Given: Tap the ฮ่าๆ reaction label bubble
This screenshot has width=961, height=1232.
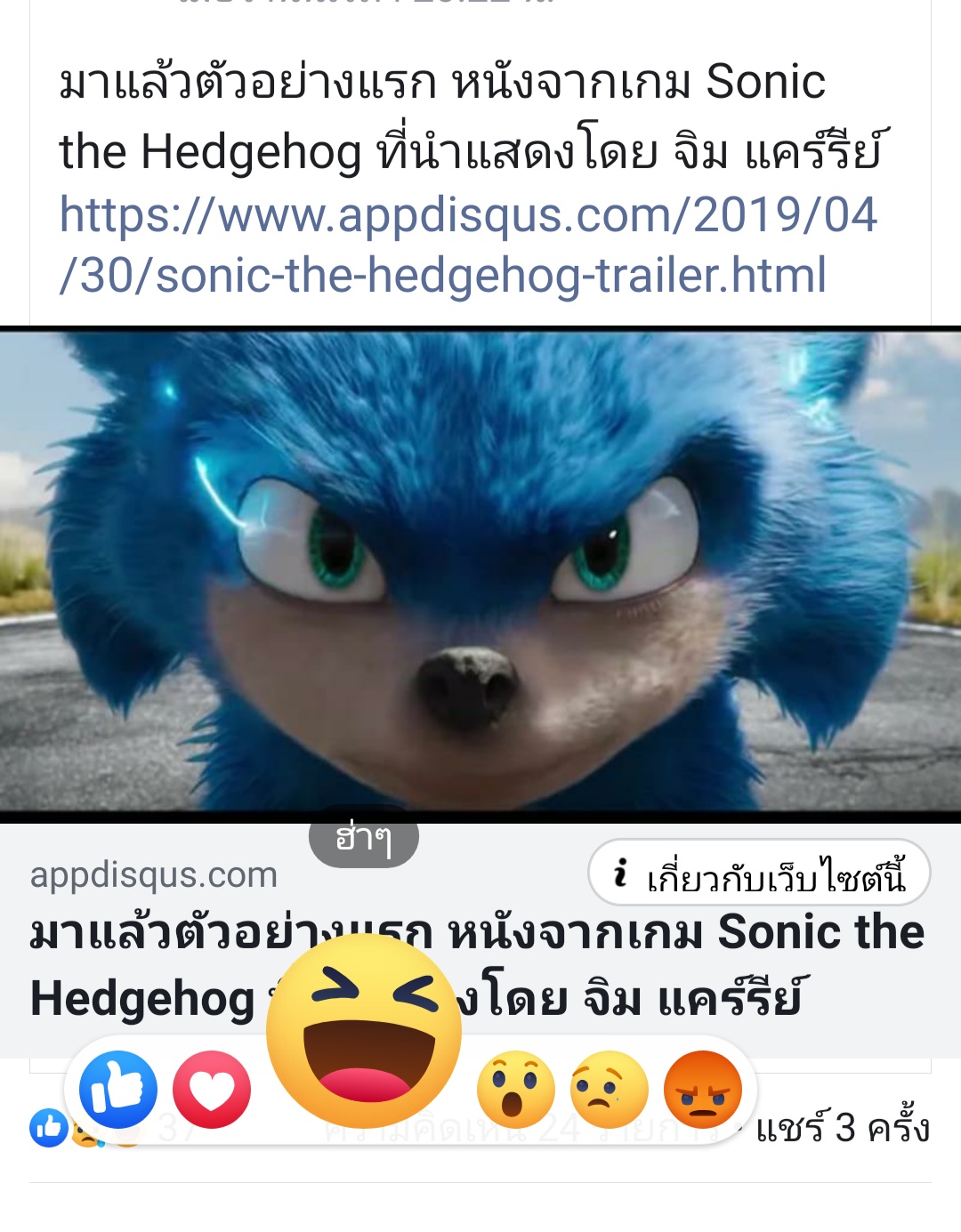Looking at the screenshot, I should pos(364,838).
